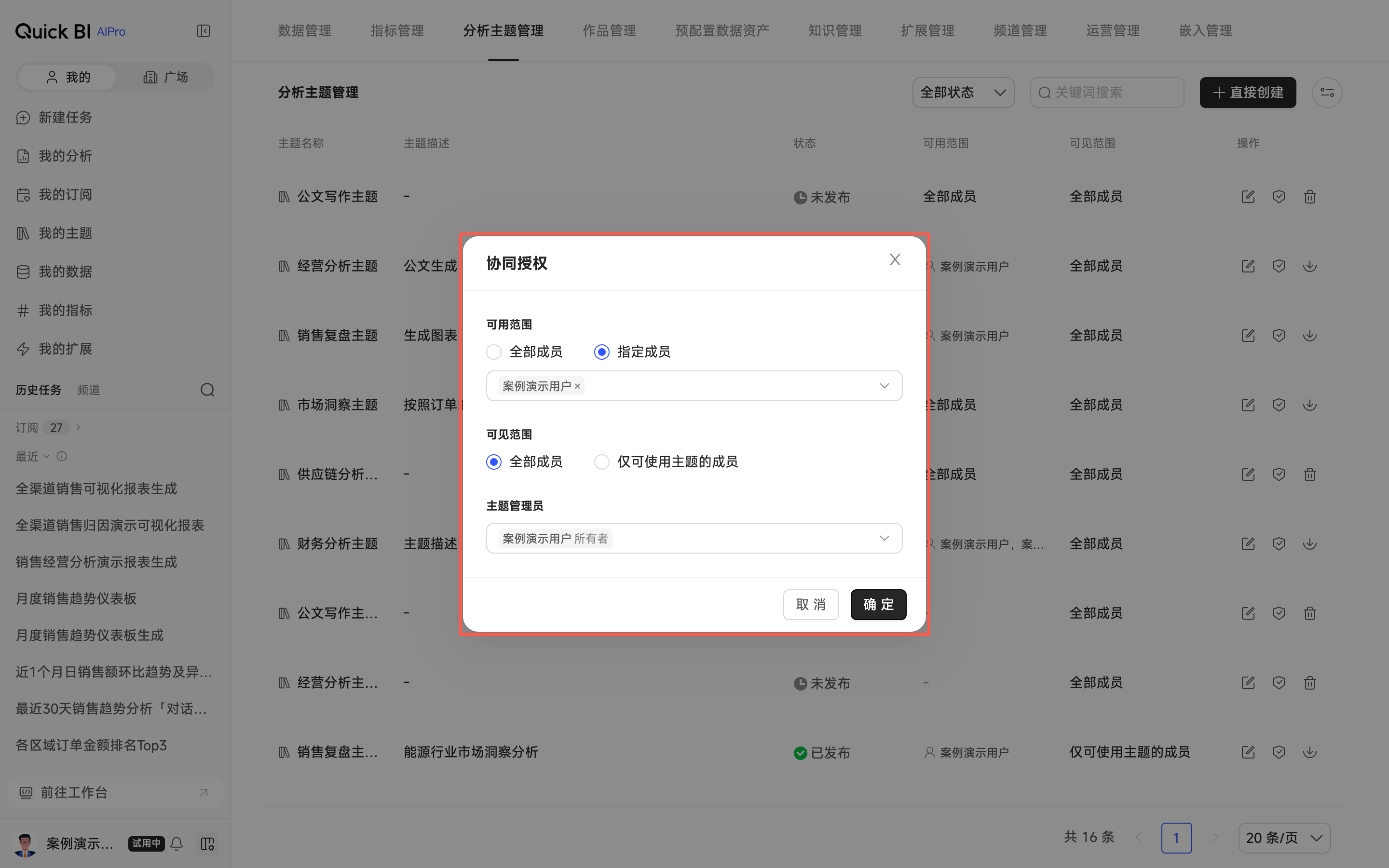Switch to 我的 view toggle
Screen dimensions: 1389x868
[67, 77]
